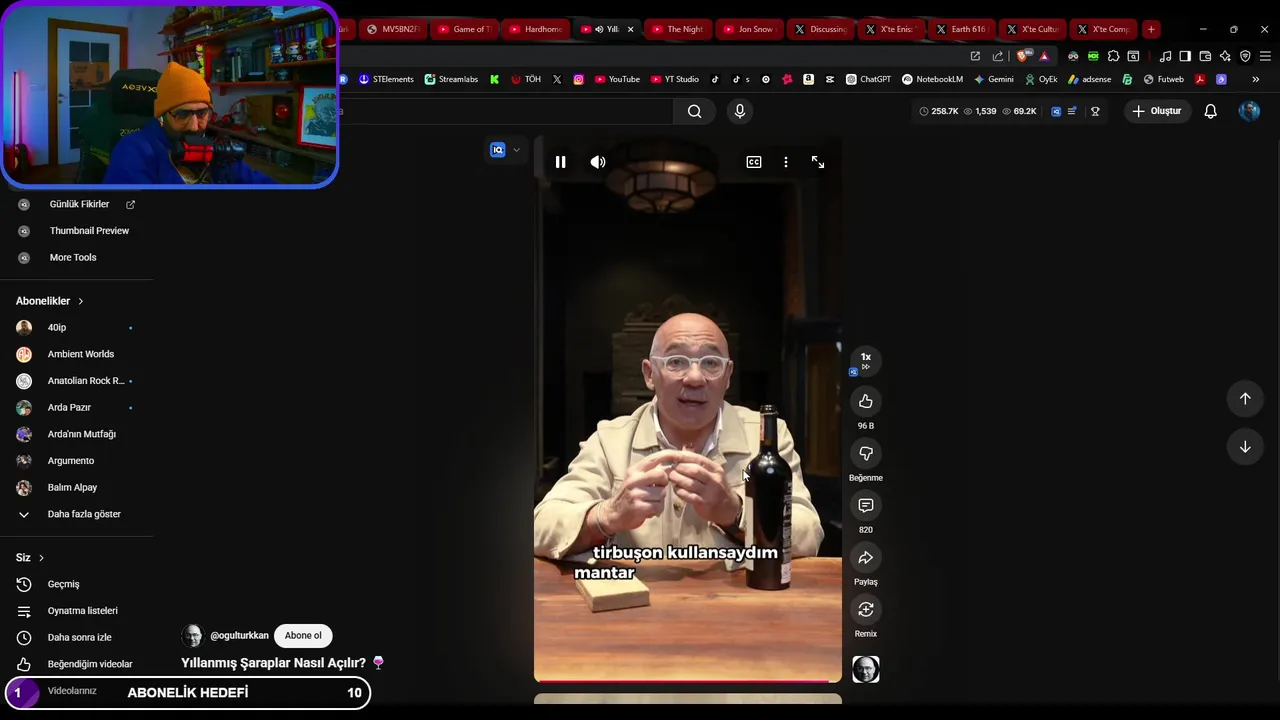Seek on the red video progress bar
This screenshot has height=720, width=1280.
tap(688, 681)
